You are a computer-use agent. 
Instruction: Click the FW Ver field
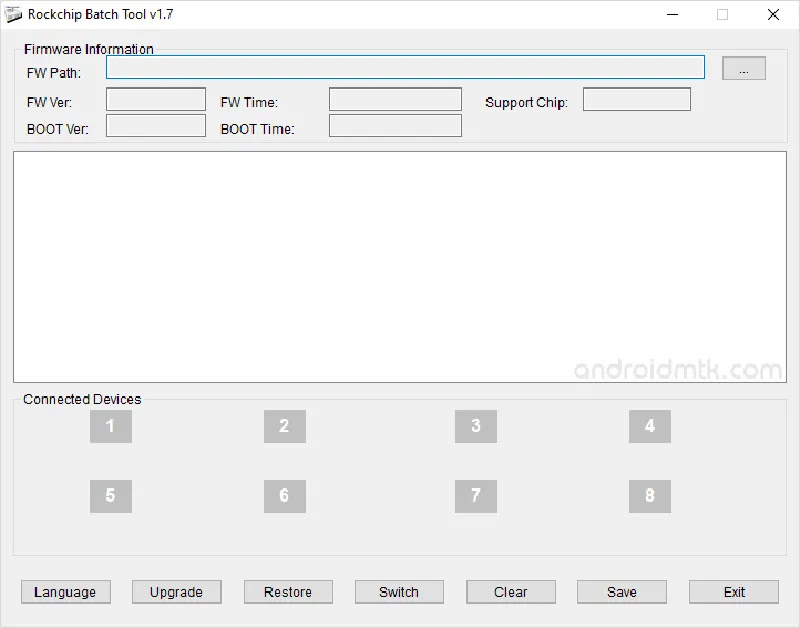tap(156, 99)
